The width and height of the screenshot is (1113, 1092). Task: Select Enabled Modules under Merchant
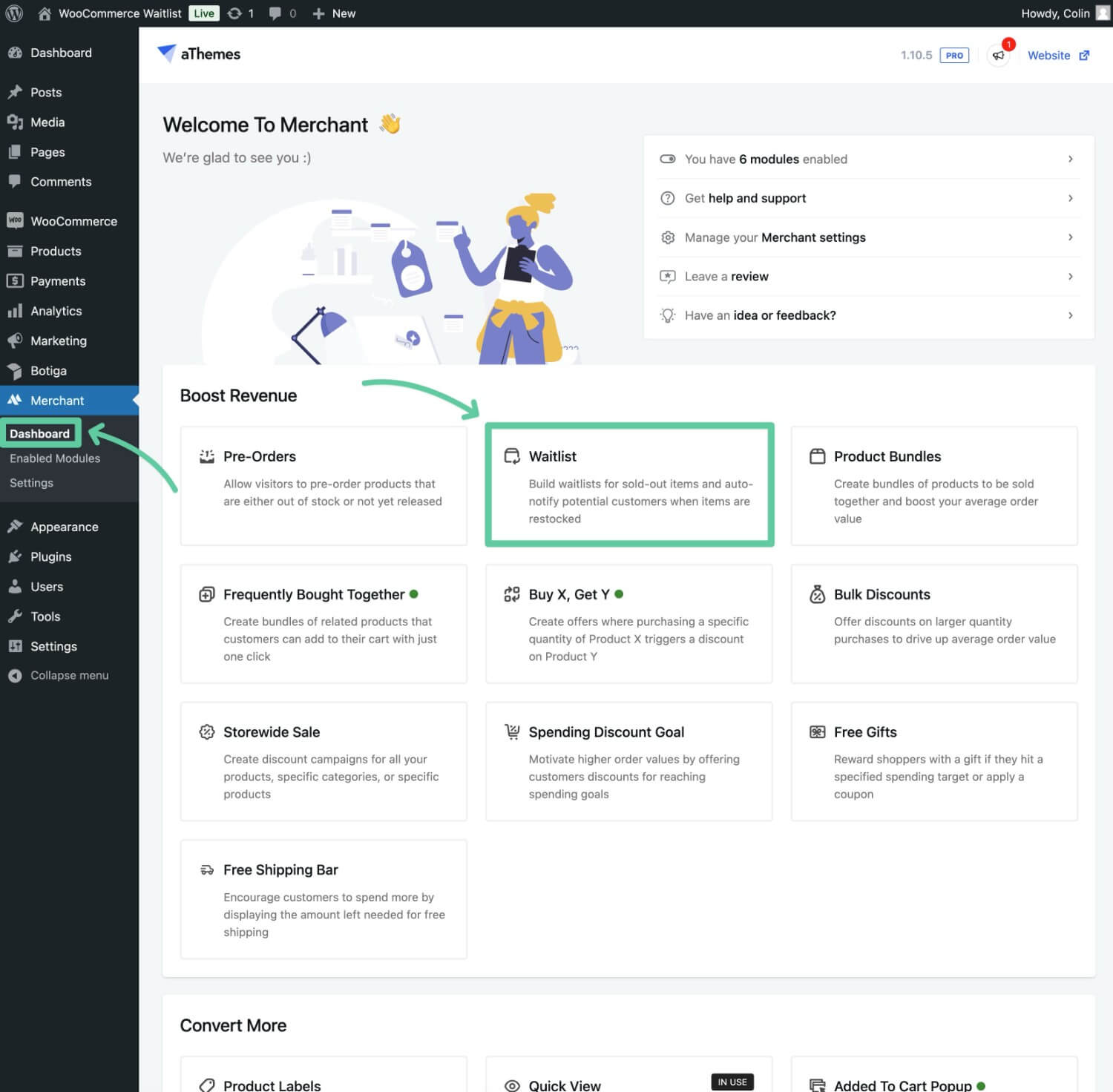(x=55, y=458)
